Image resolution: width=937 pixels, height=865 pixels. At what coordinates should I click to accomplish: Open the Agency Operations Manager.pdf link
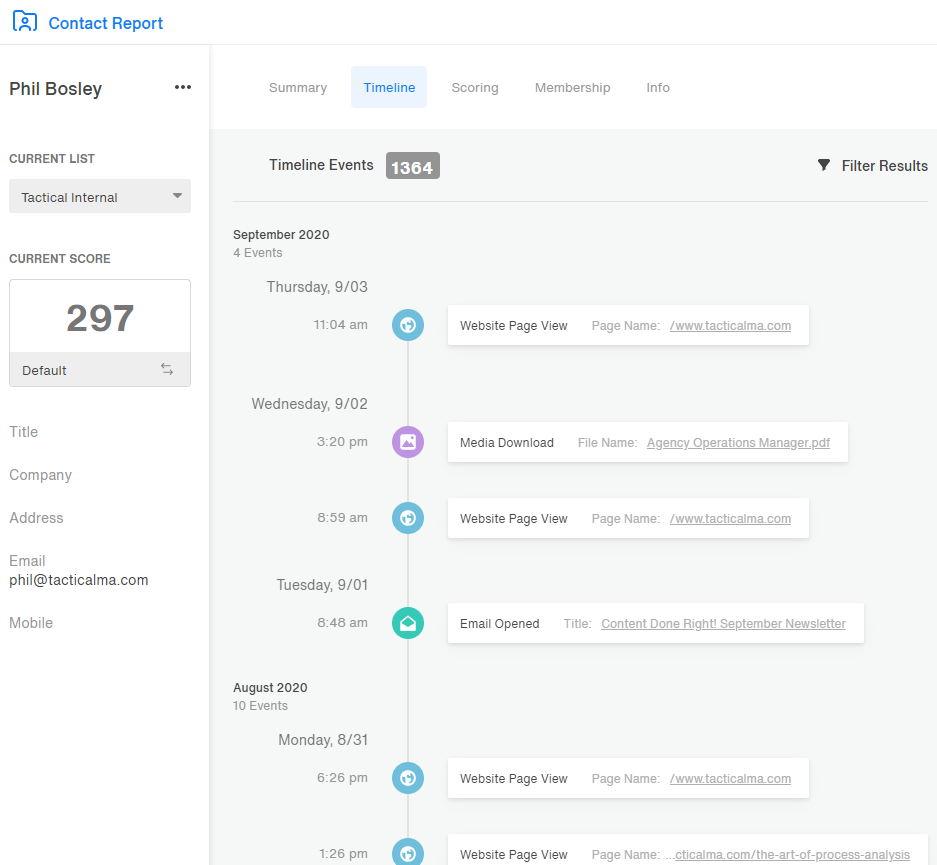738,443
